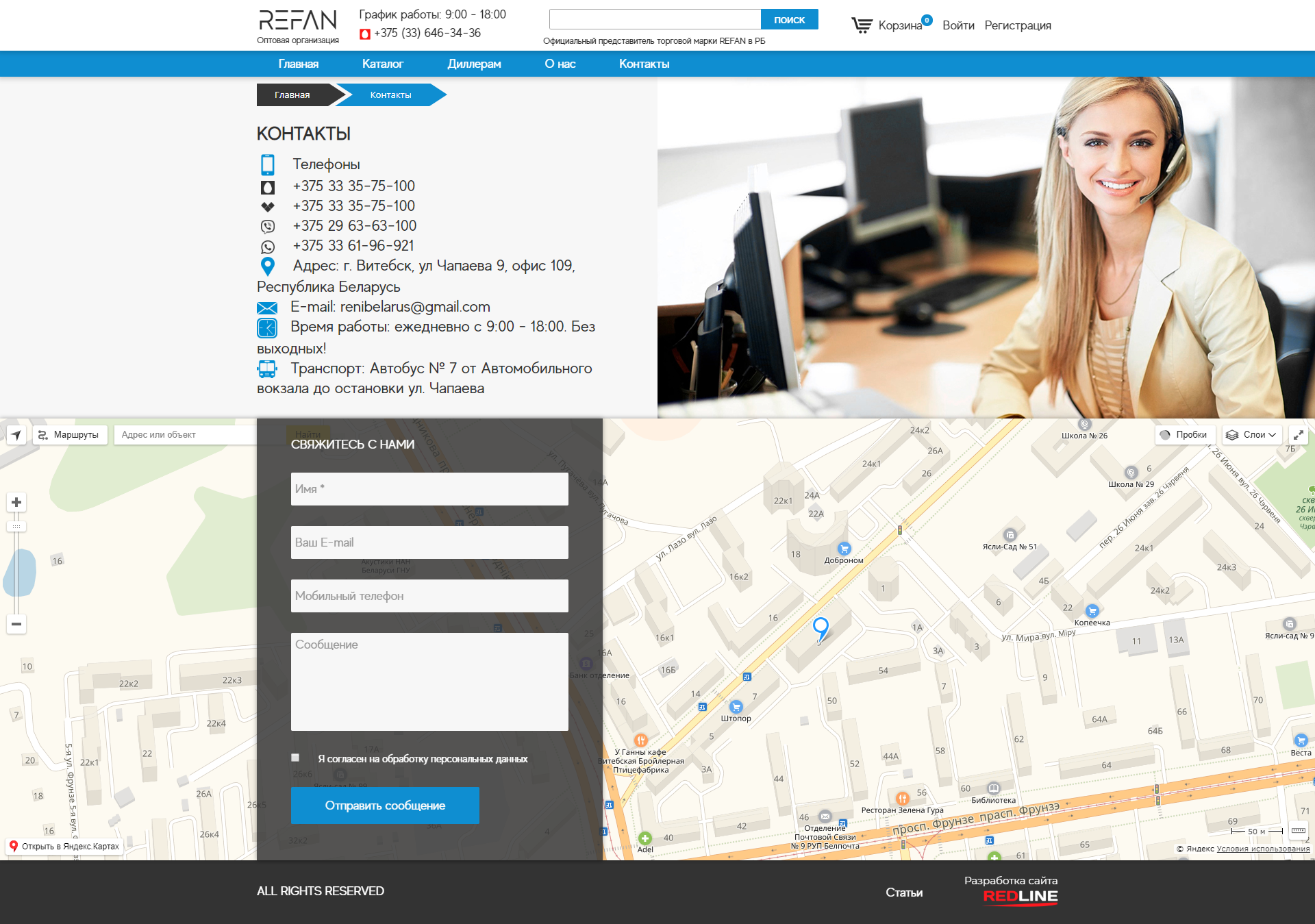The height and width of the screenshot is (924, 1315).
Task: Open the shopping cart icon
Action: pos(862,25)
